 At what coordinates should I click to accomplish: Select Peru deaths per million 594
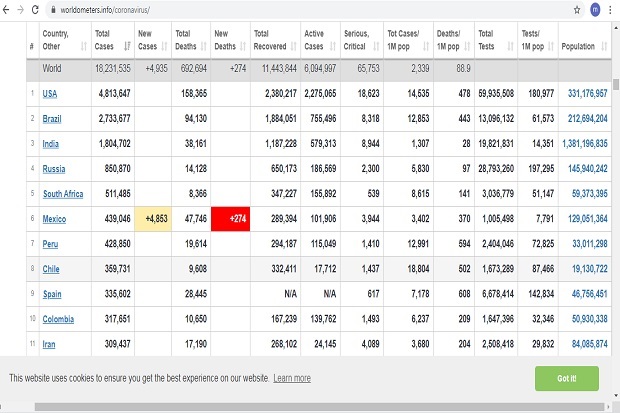[x=454, y=244]
